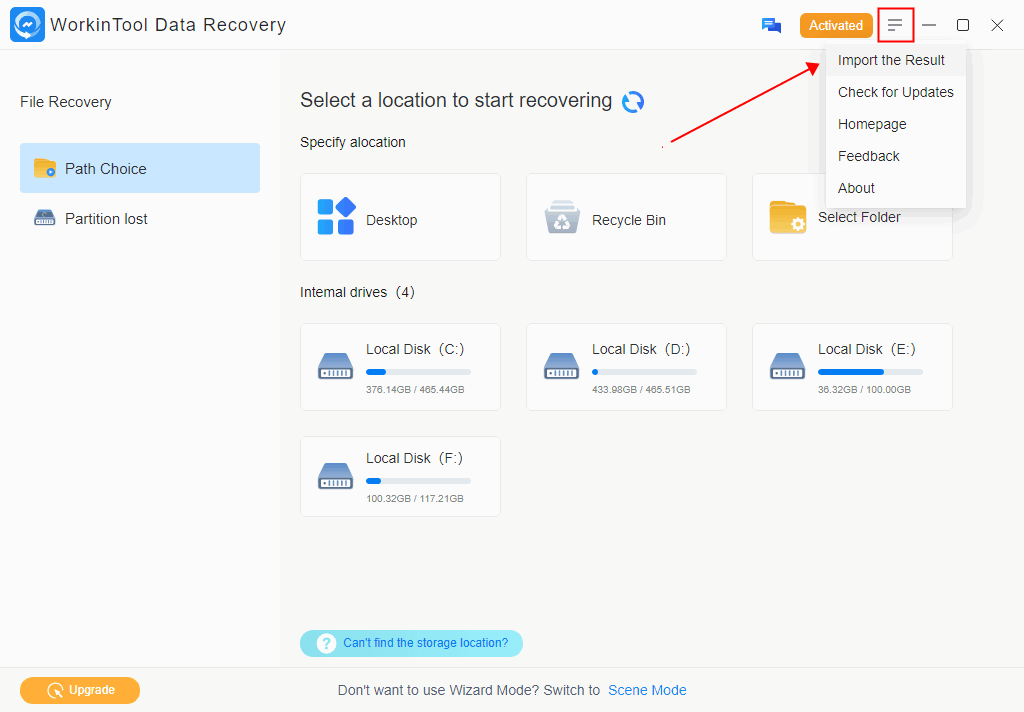Screen dimensions: 1024x712
Task: Open the chat support icon
Action: pyautogui.click(x=771, y=26)
